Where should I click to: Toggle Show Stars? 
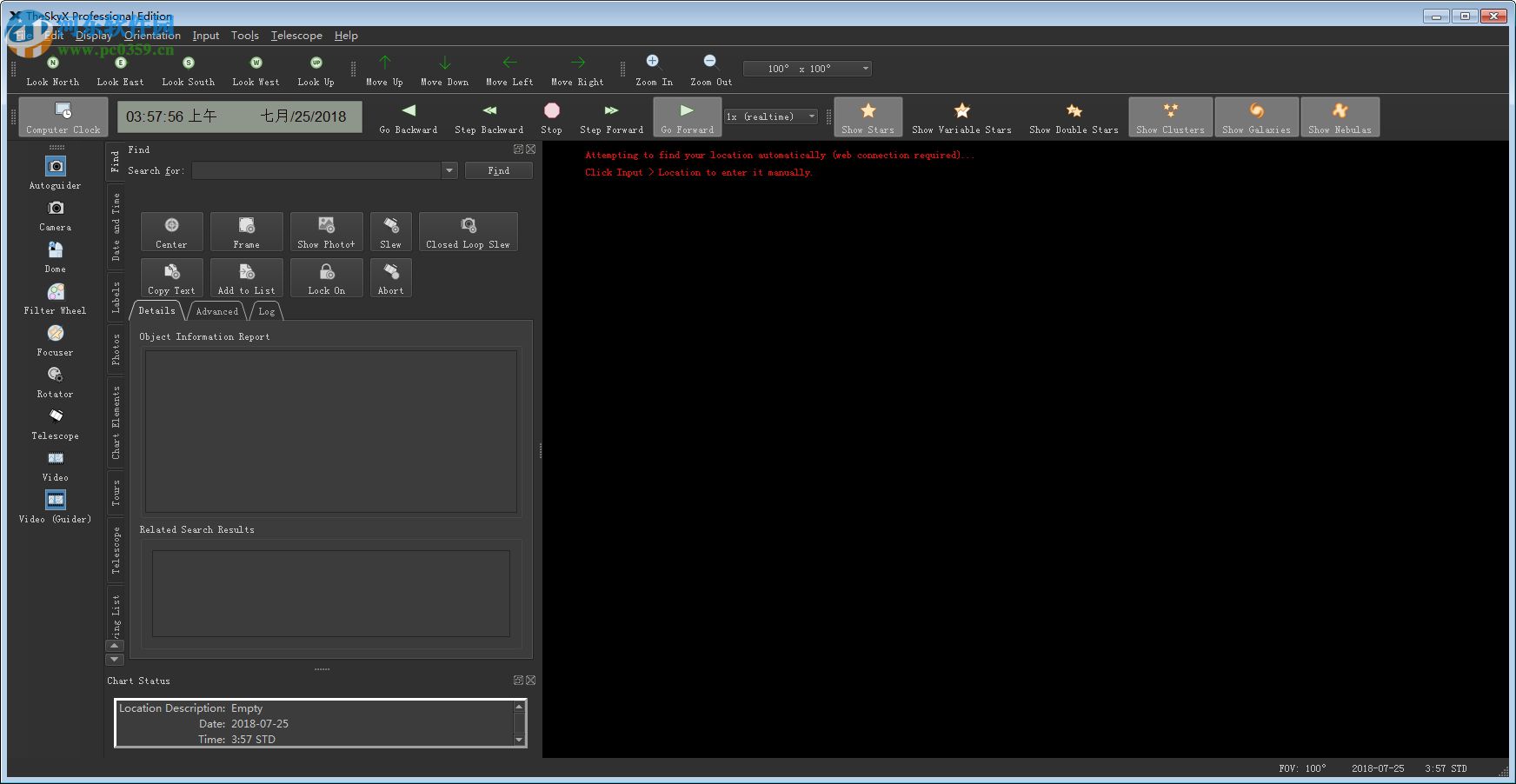[868, 116]
